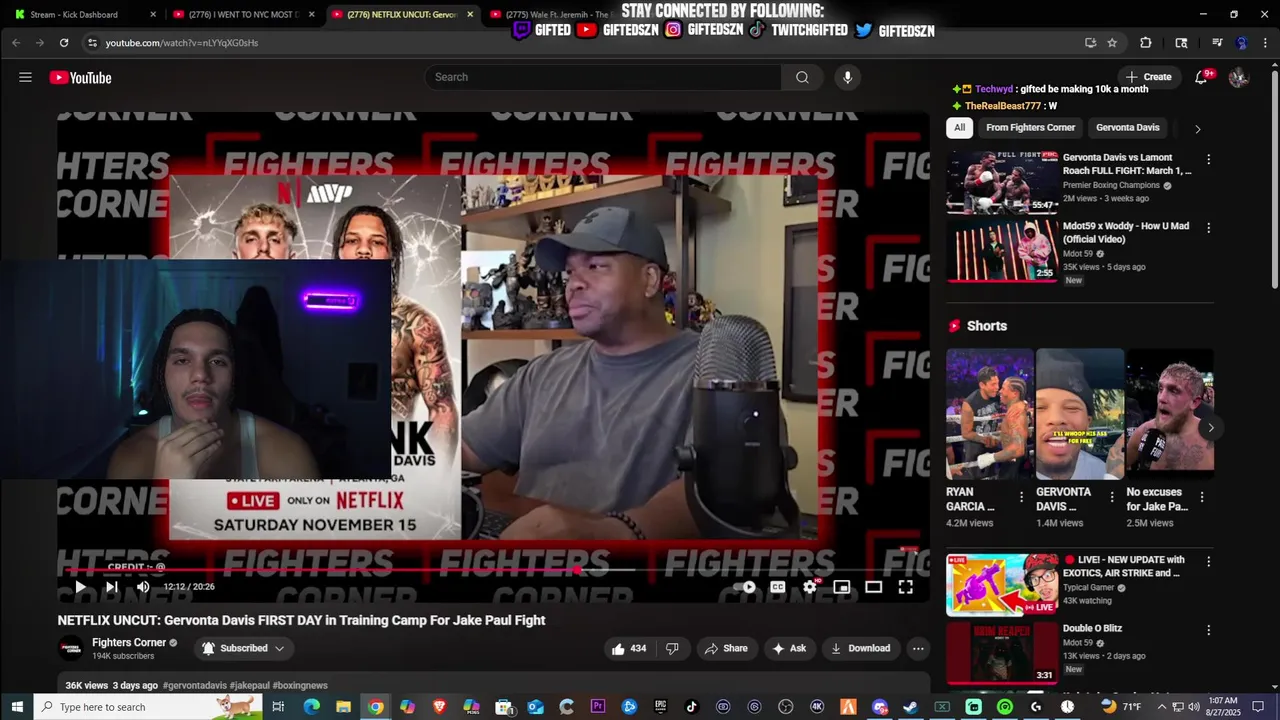Image resolution: width=1280 pixels, height=720 pixels.
Task: Switch to theater mode
Action: pos(873,587)
